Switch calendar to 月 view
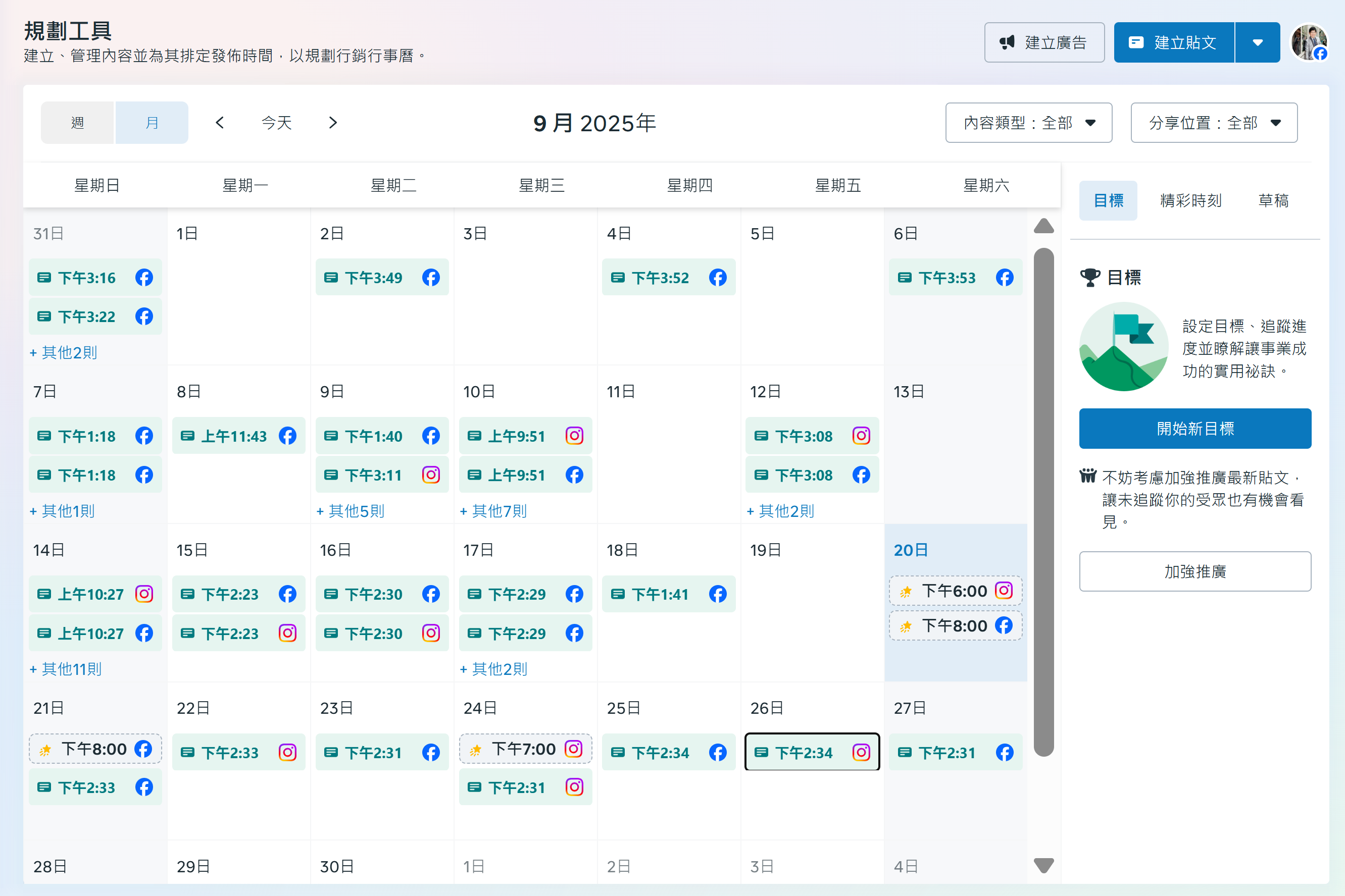1345x896 pixels. pyautogui.click(x=152, y=122)
